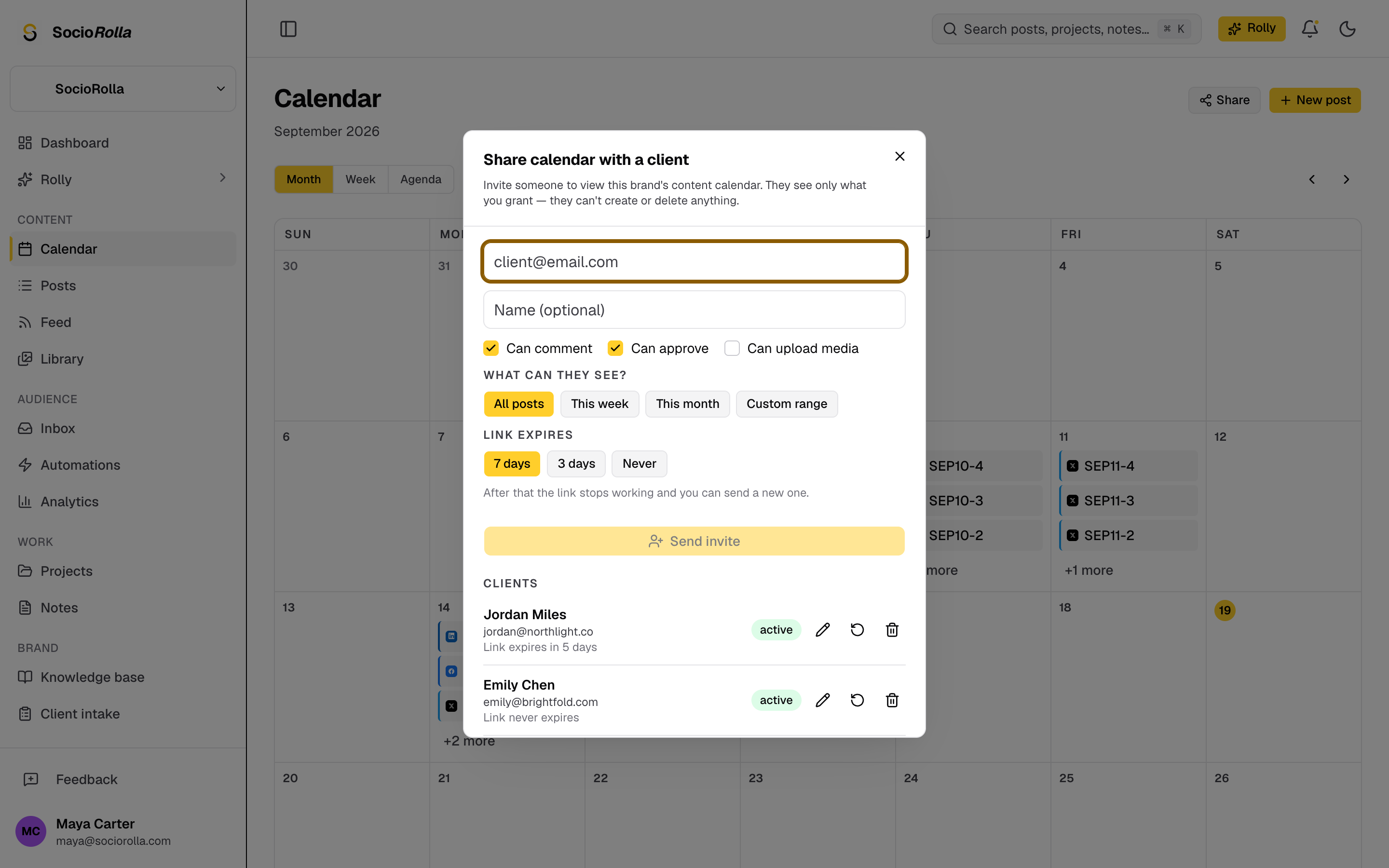Viewport: 1389px width, 868px height.
Task: Uncheck Can approve checkbox
Action: coord(615,349)
